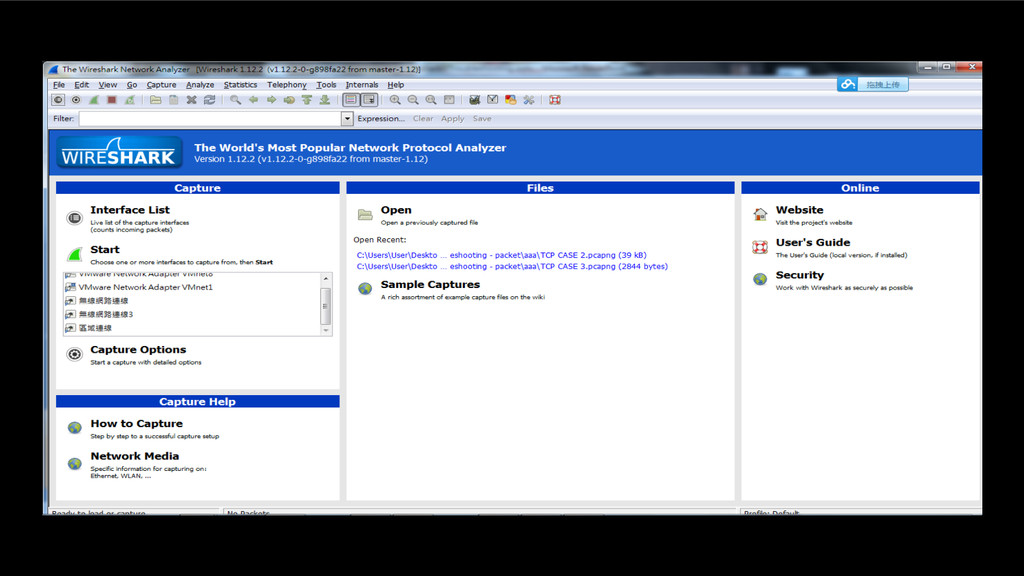
Task: Open the Statistics menu
Action: [240, 85]
